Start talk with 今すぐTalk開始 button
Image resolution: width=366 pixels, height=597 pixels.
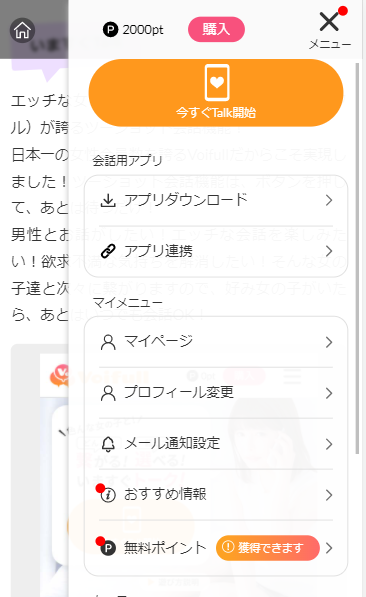point(216,93)
